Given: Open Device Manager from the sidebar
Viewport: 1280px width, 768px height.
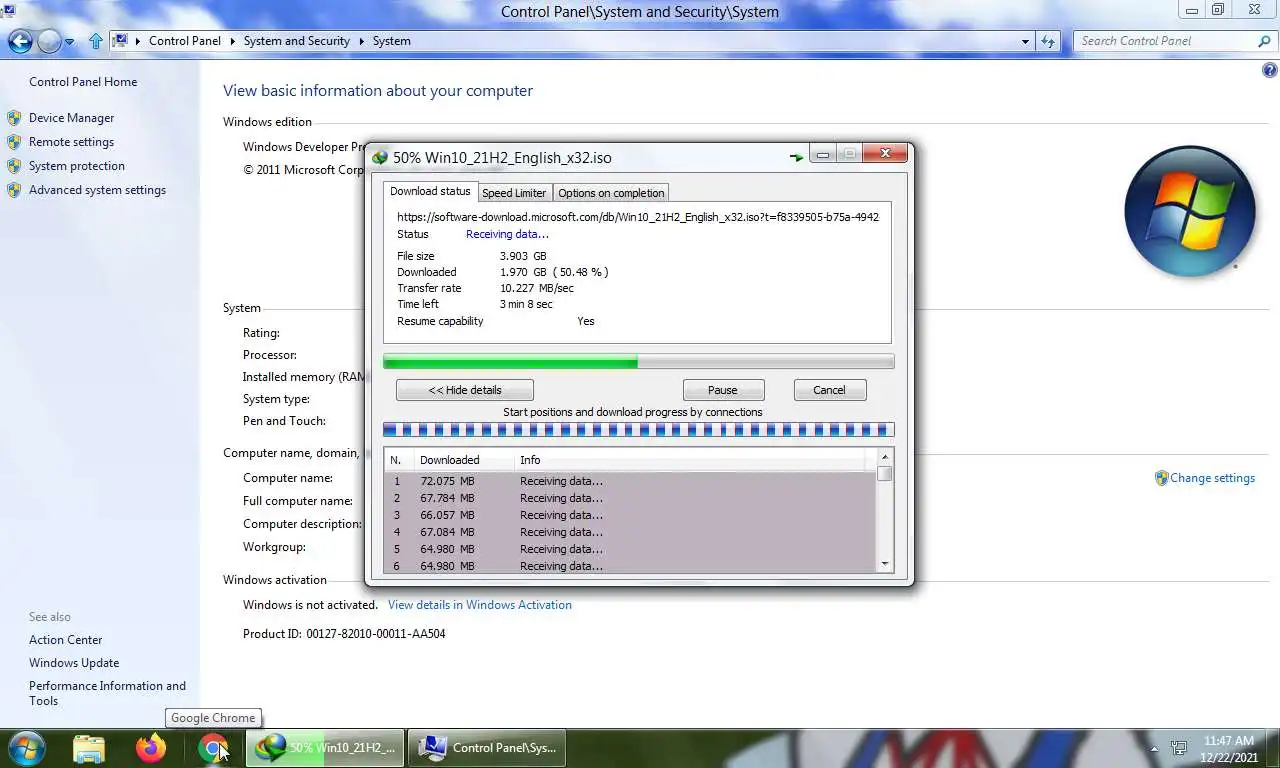Looking at the screenshot, I should [x=71, y=118].
